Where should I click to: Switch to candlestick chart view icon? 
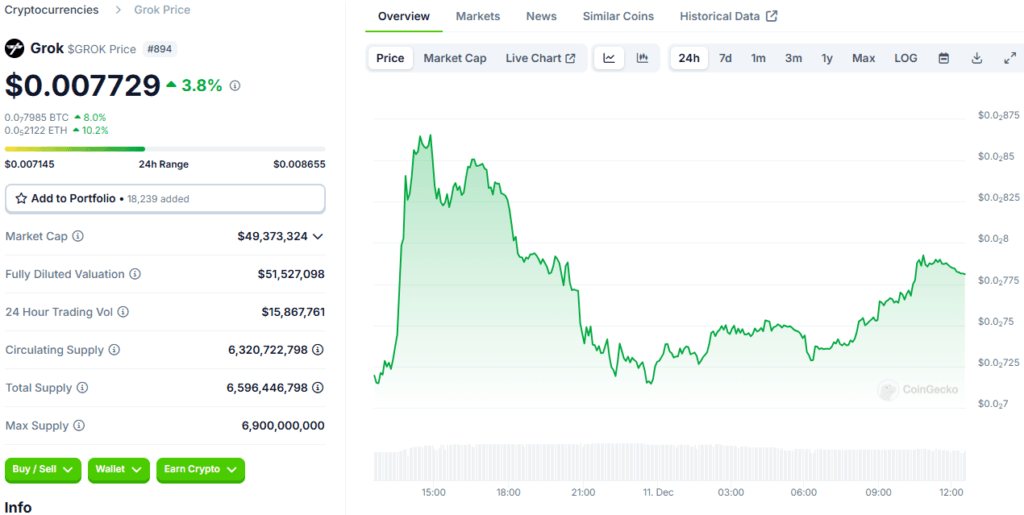643,58
